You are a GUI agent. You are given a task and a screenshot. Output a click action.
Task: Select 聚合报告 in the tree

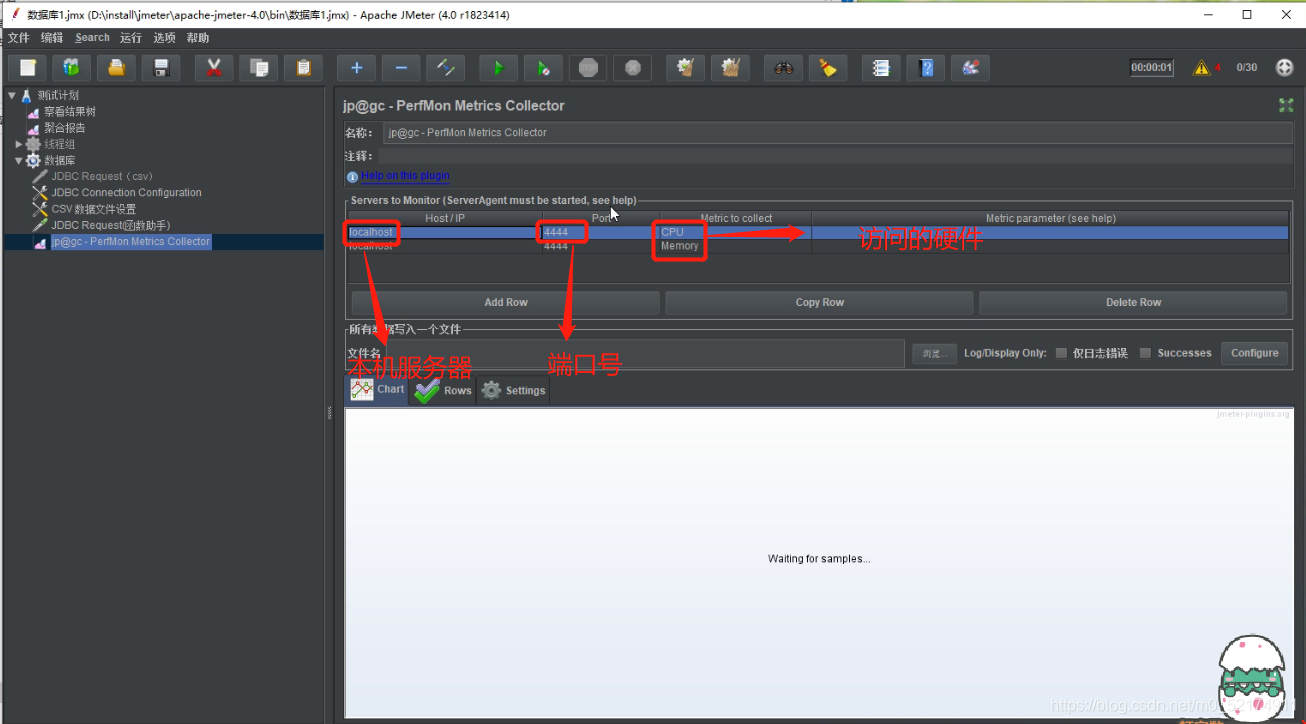(65, 128)
